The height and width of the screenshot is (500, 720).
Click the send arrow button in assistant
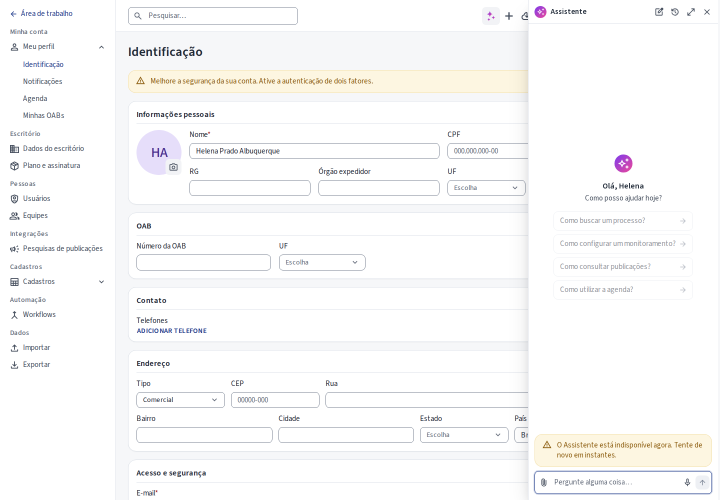click(x=702, y=482)
